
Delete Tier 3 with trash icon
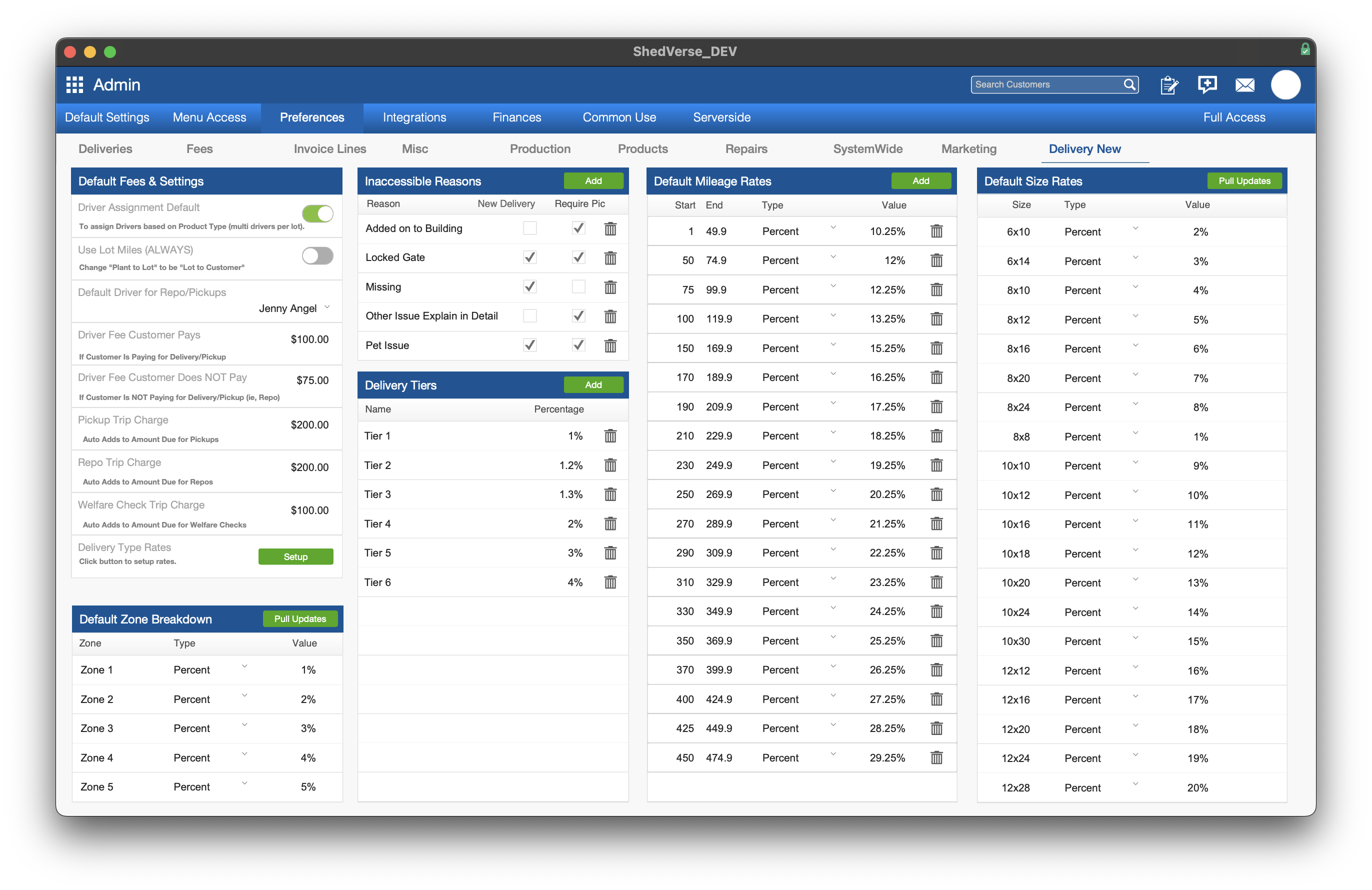[x=610, y=494]
